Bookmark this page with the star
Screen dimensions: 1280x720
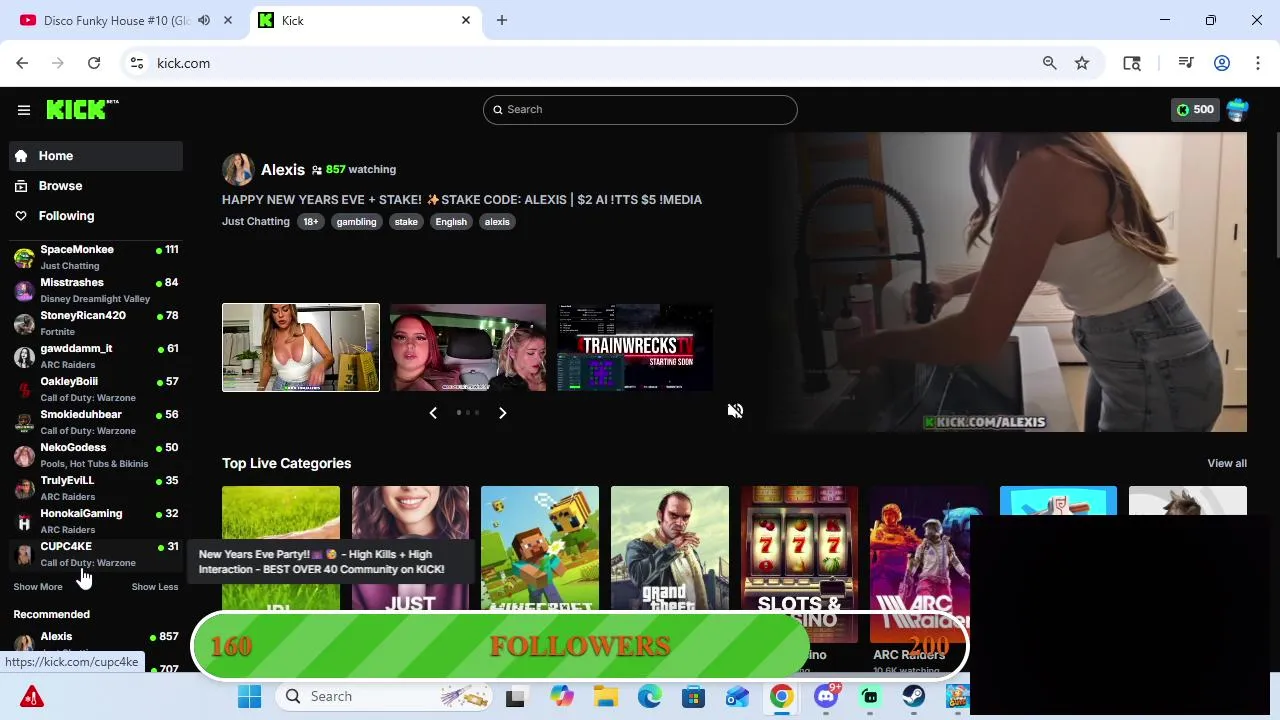[1082, 63]
